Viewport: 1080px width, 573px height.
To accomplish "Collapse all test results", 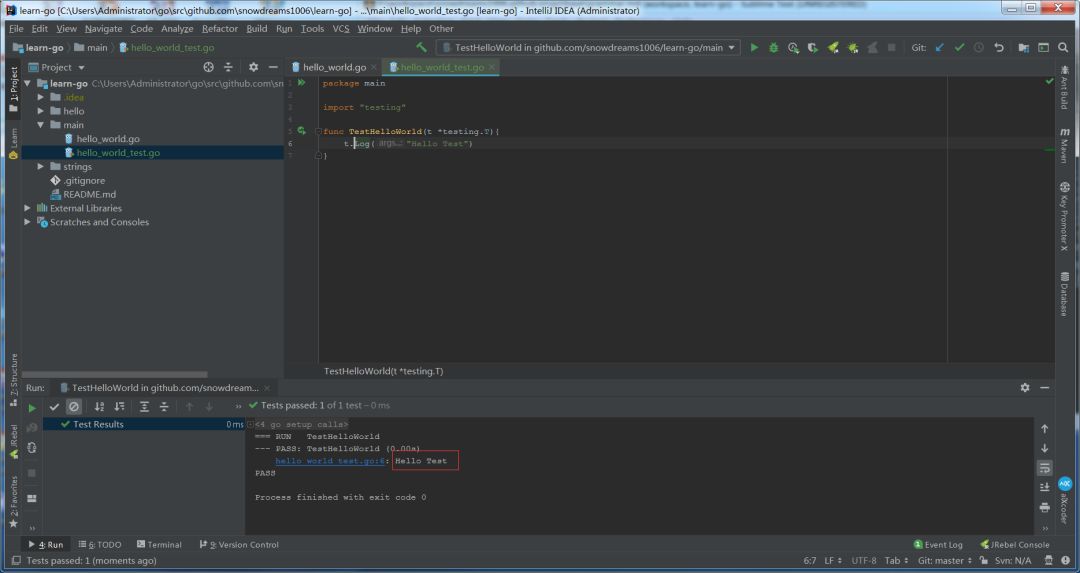I will pyautogui.click(x=164, y=406).
